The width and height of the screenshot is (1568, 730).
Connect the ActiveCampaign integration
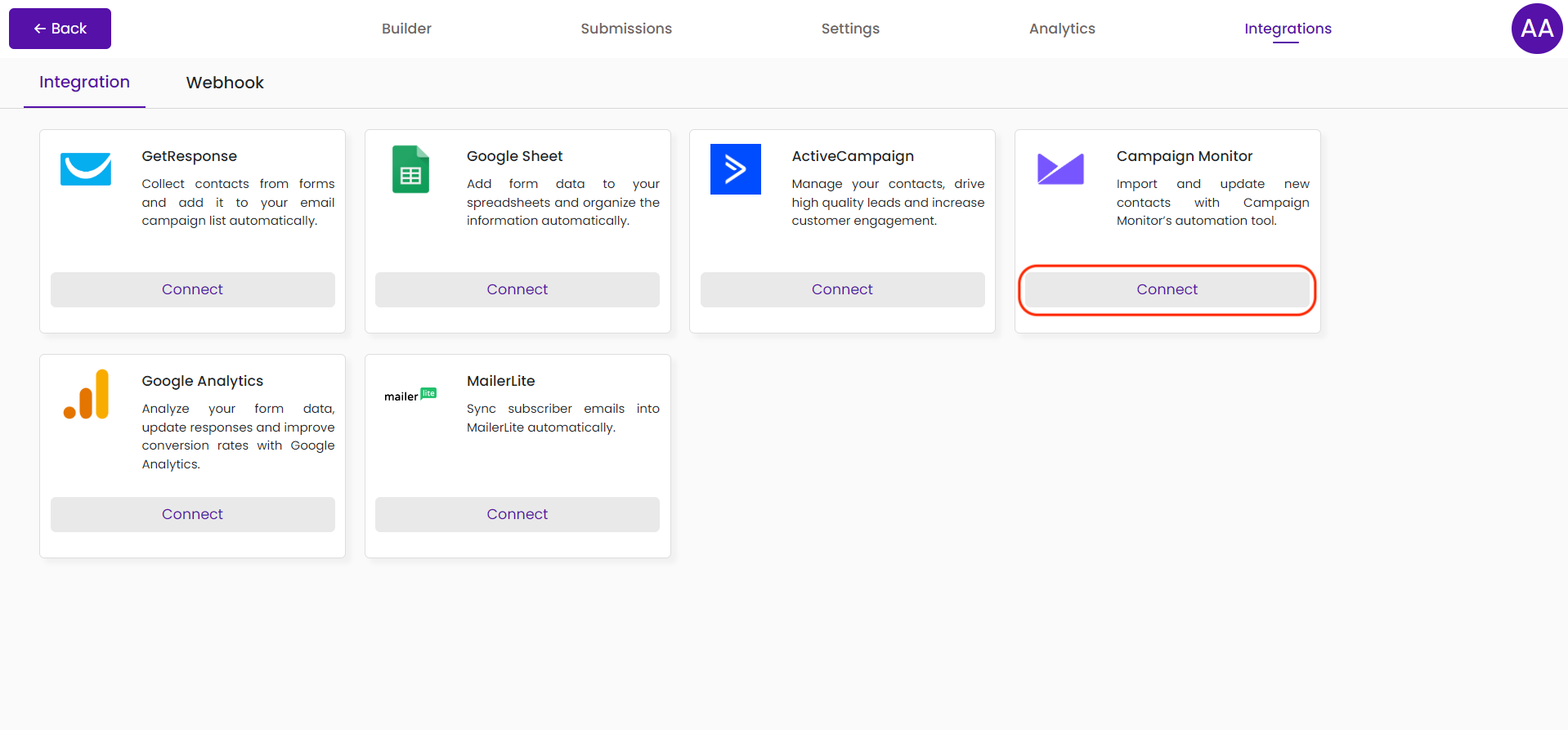pos(842,289)
